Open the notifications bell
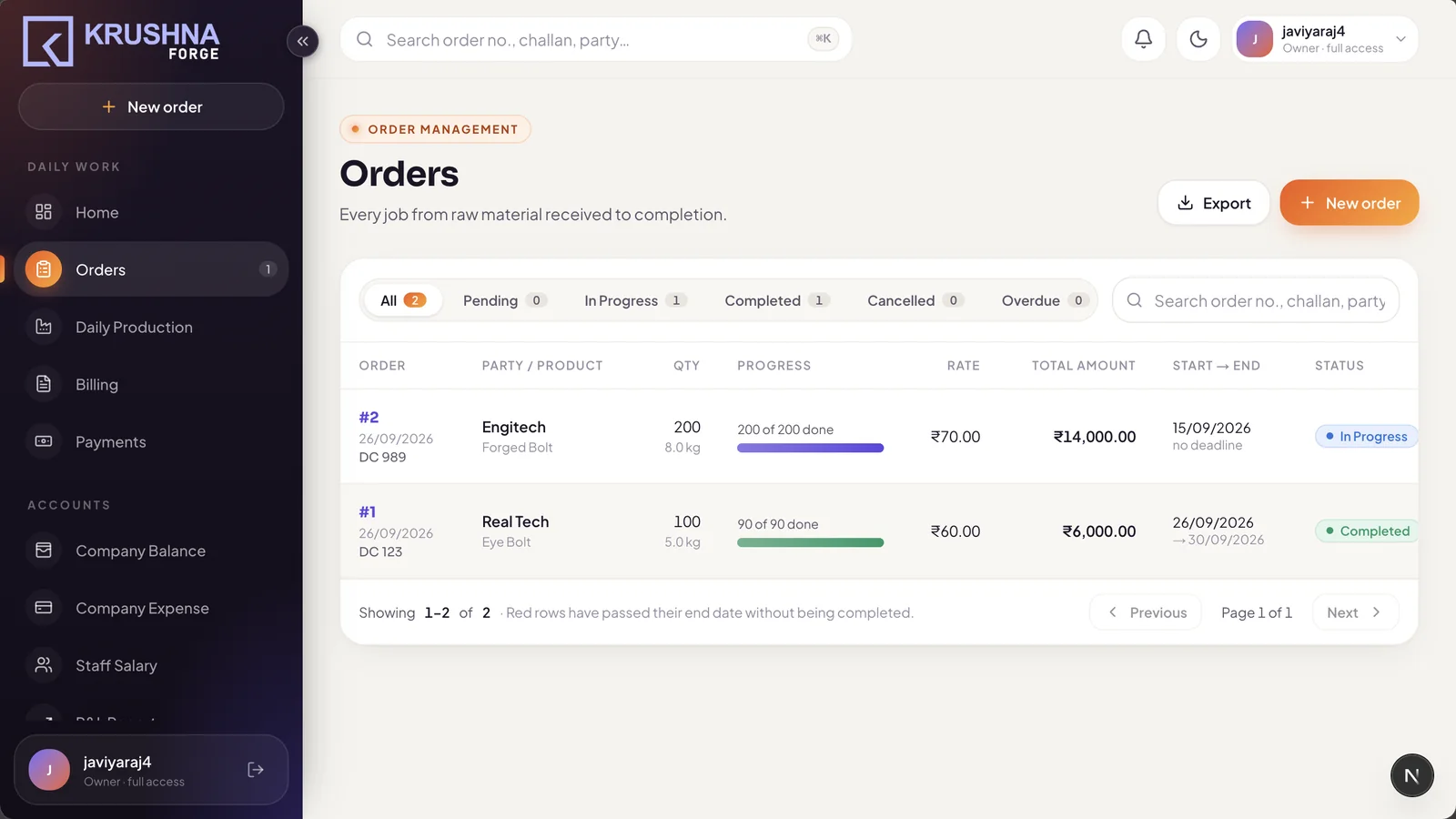This screenshot has height=819, width=1456. click(x=1143, y=38)
